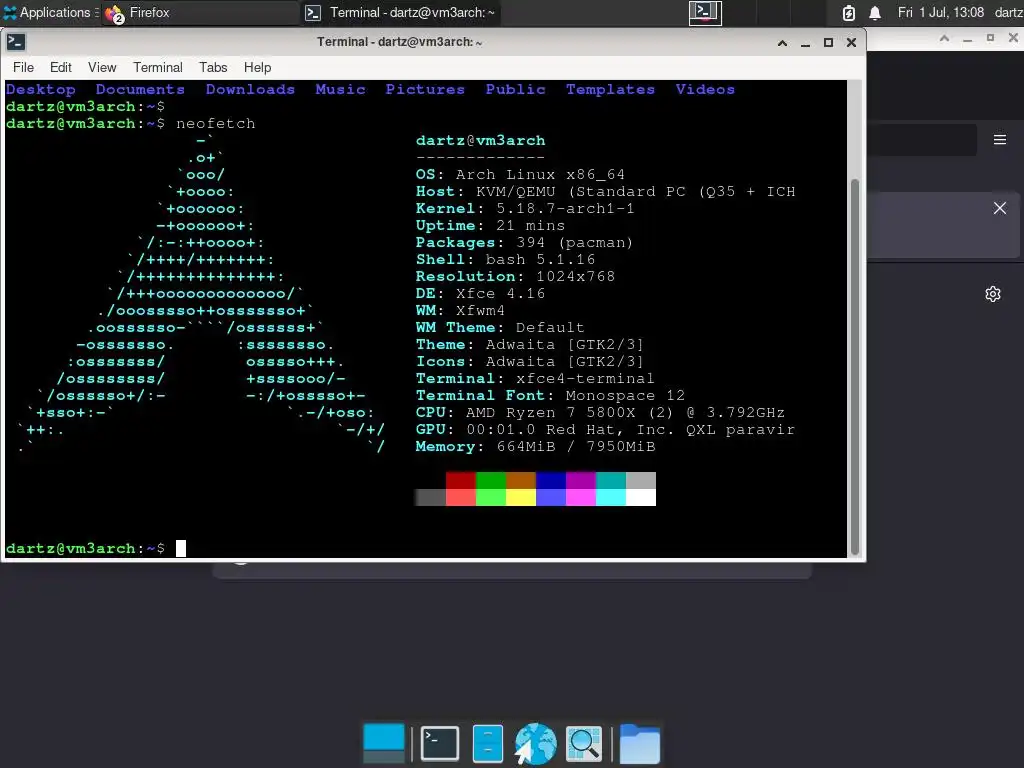
Task: Open the dartz user menu in the panel
Action: pyautogui.click(x=1009, y=12)
